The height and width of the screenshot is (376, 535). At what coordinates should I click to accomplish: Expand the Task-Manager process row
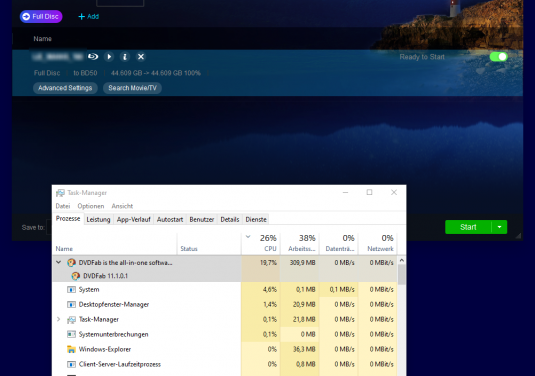58,319
